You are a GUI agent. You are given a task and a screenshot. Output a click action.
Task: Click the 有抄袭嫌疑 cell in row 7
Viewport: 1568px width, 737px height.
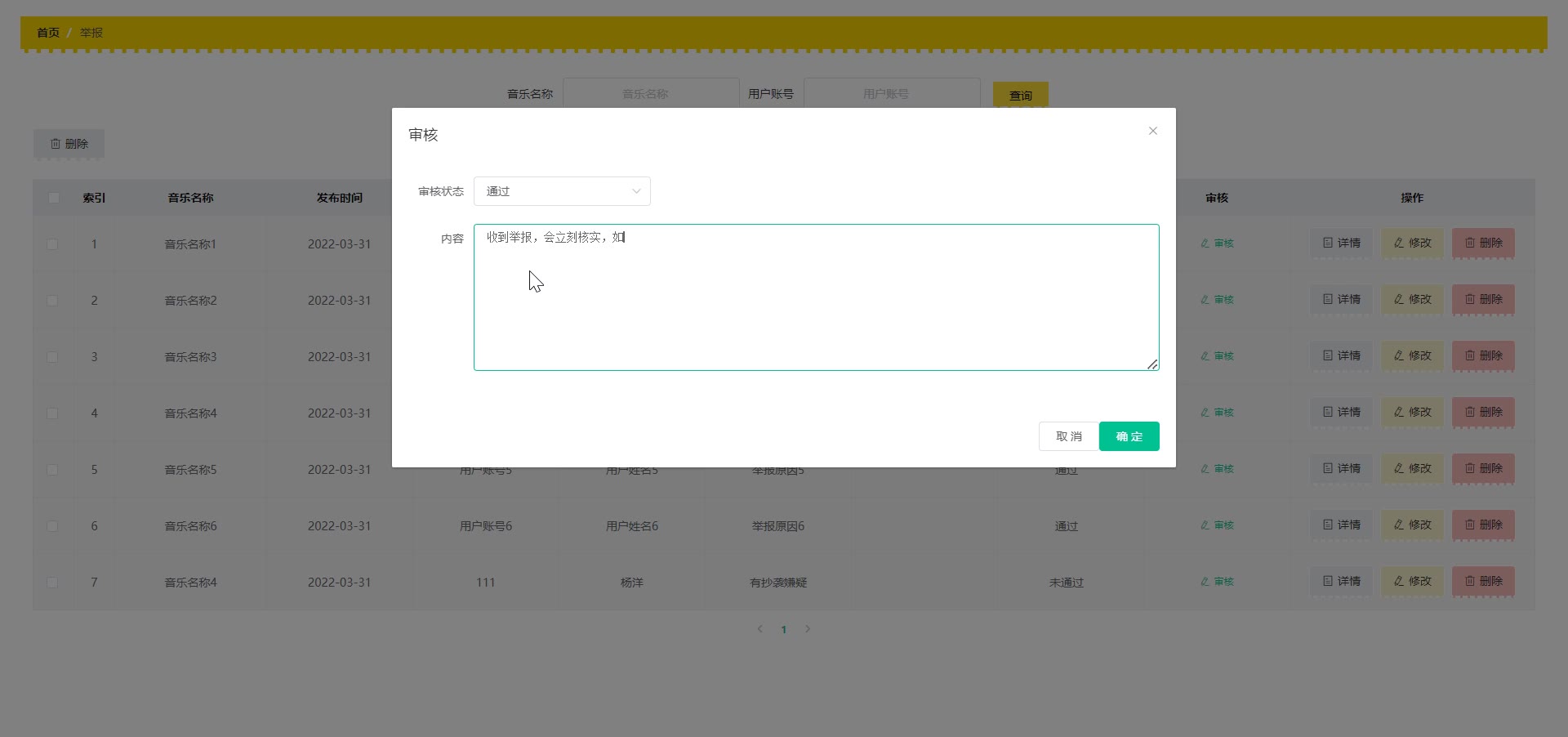point(778,583)
